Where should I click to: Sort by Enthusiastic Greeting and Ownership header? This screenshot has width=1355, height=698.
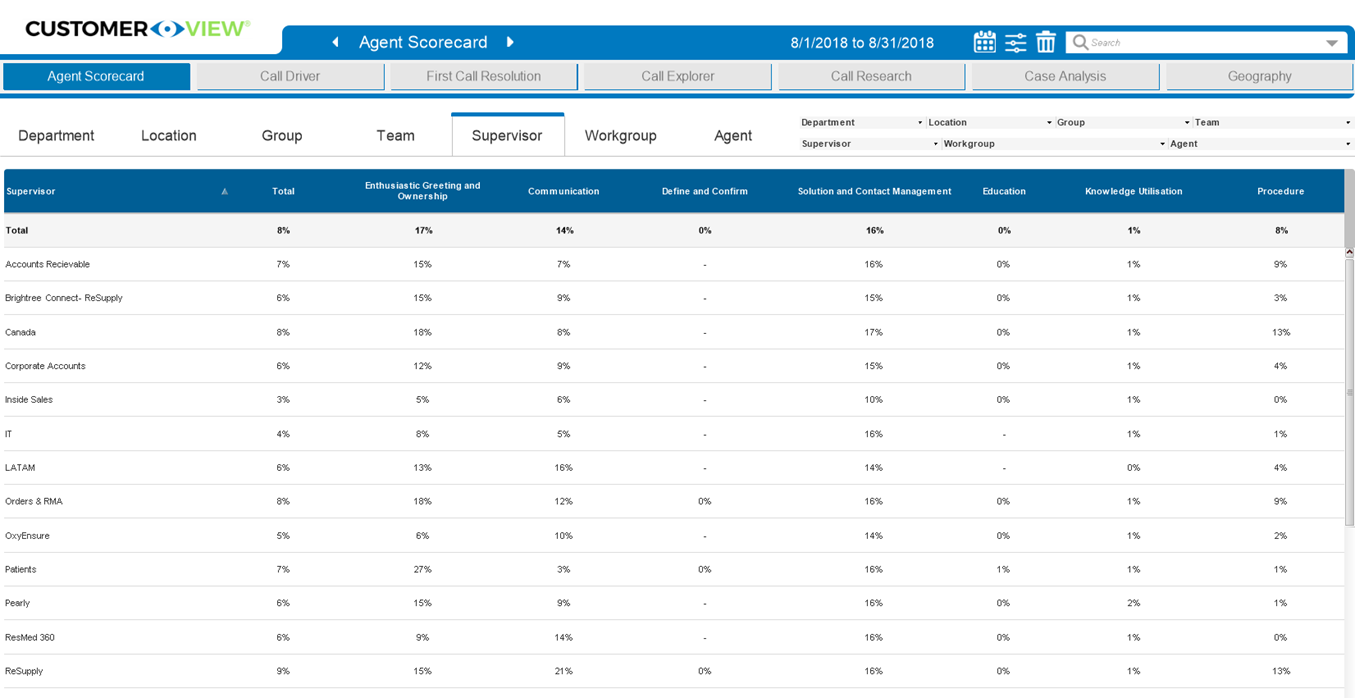click(x=422, y=191)
